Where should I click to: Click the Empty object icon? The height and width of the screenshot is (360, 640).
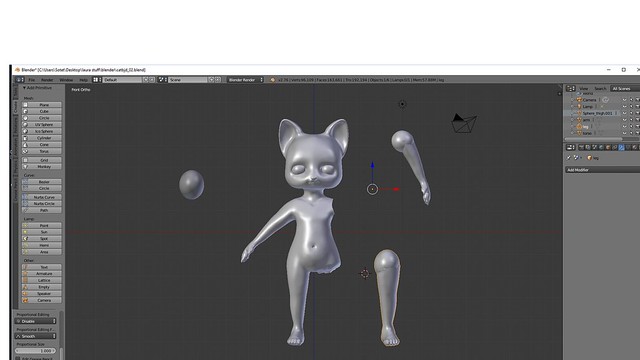(x=25, y=287)
